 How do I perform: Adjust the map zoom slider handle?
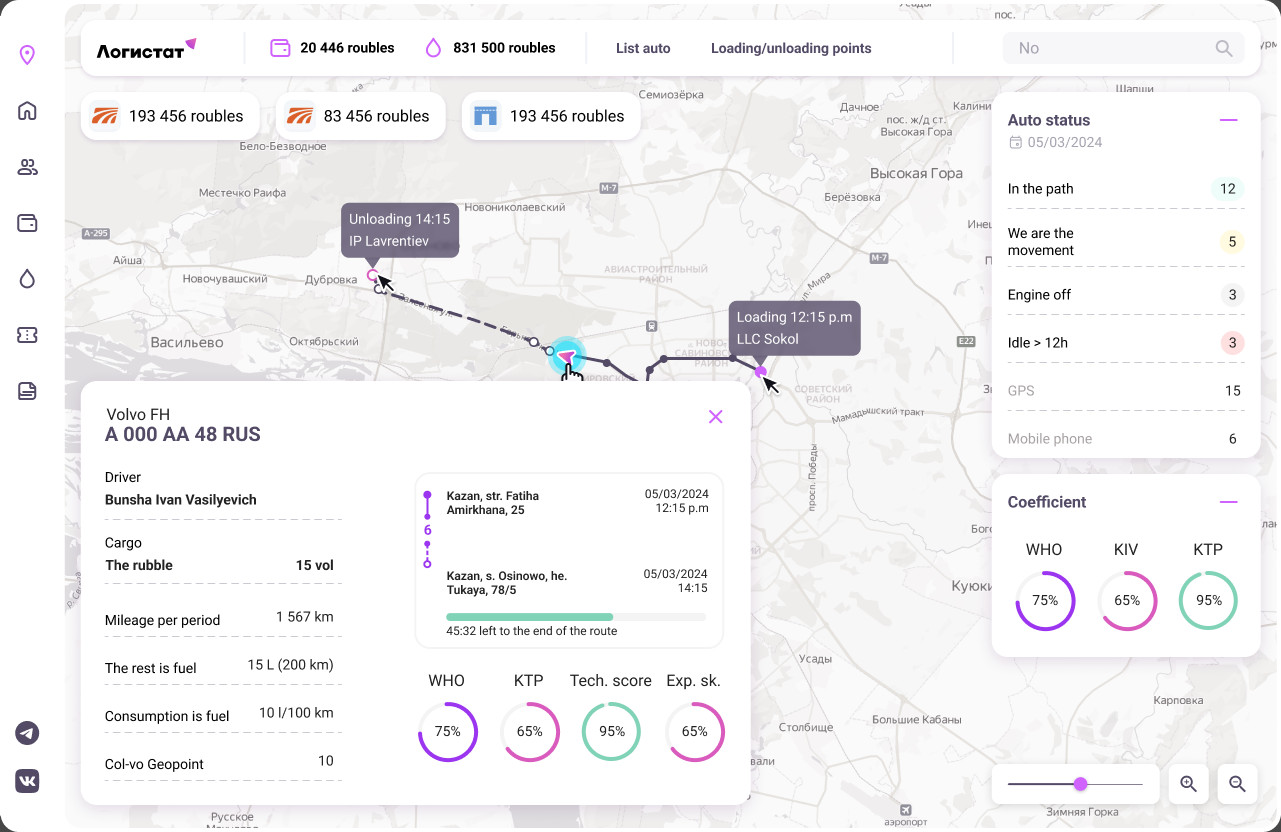click(1080, 784)
